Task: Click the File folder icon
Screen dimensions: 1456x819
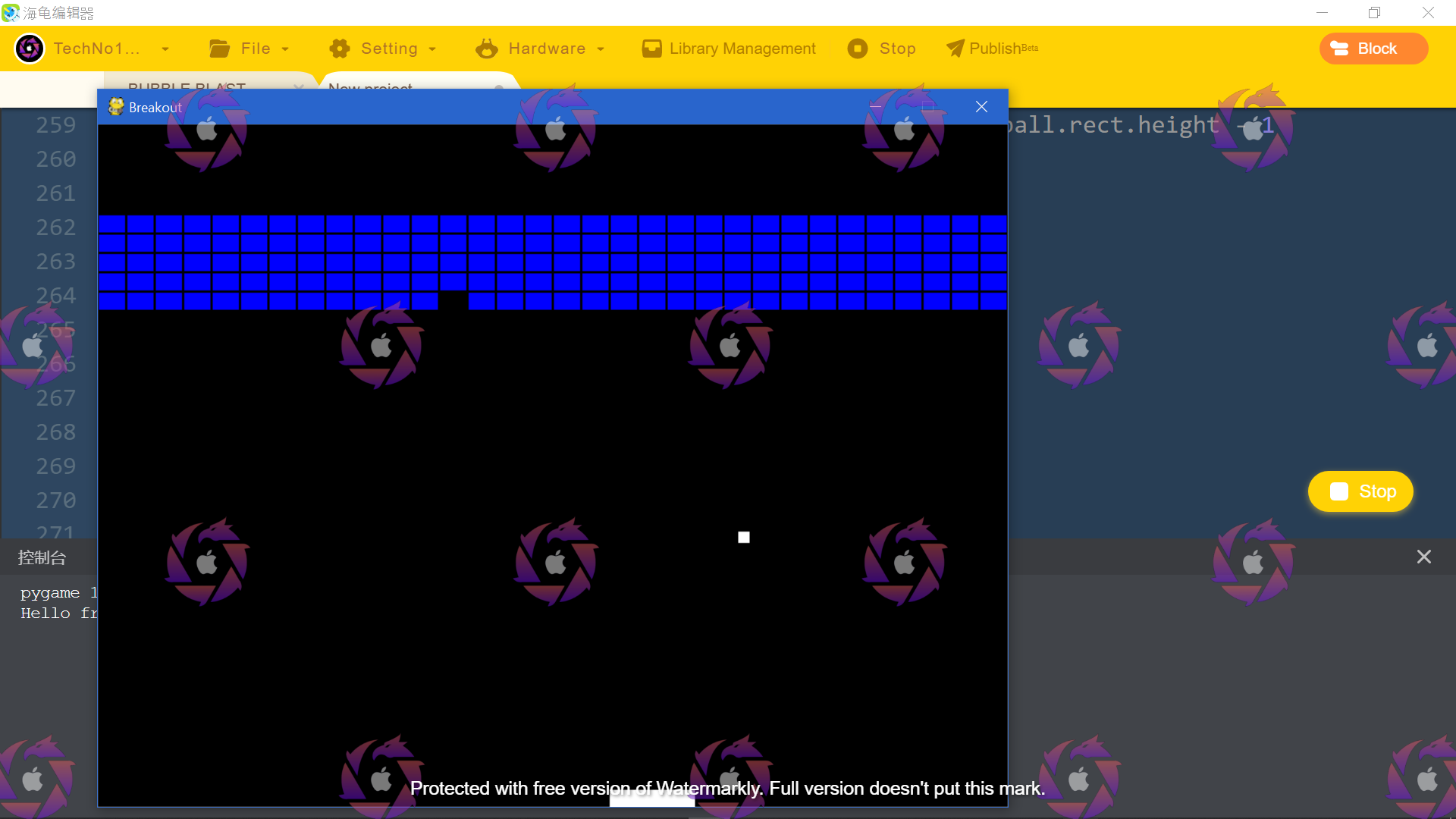Action: pyautogui.click(x=219, y=49)
